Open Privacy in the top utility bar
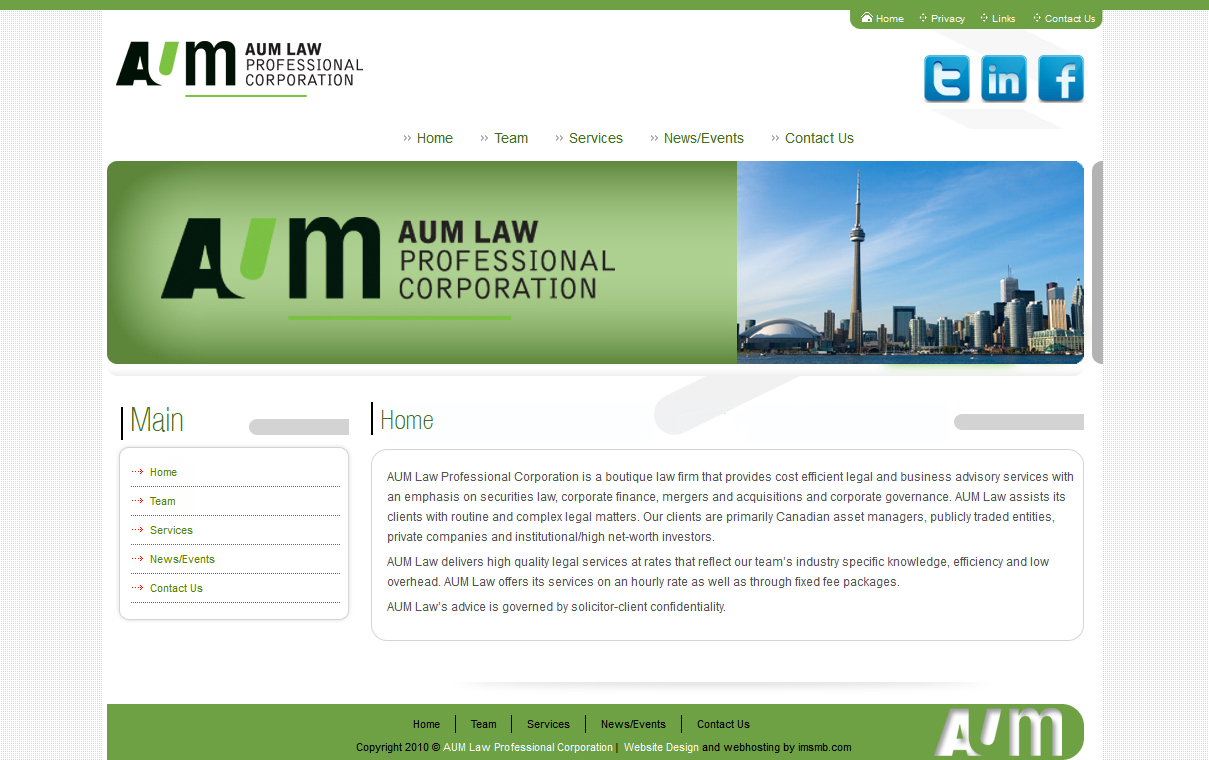 coord(948,18)
